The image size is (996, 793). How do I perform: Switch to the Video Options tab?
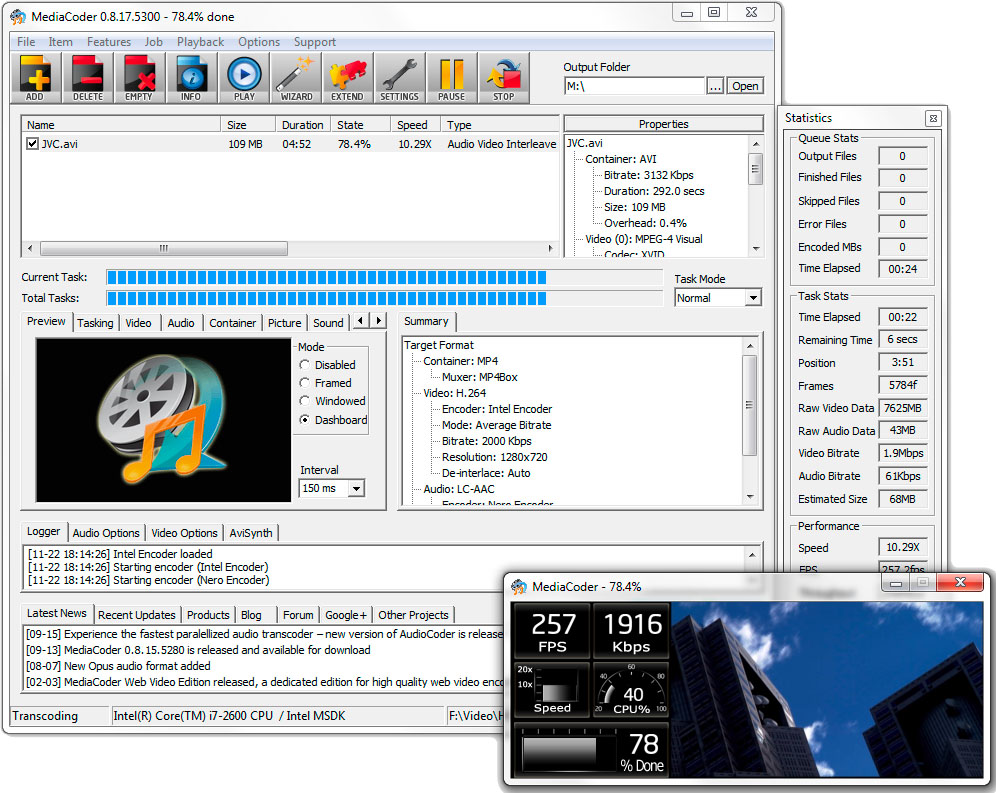[x=184, y=533]
